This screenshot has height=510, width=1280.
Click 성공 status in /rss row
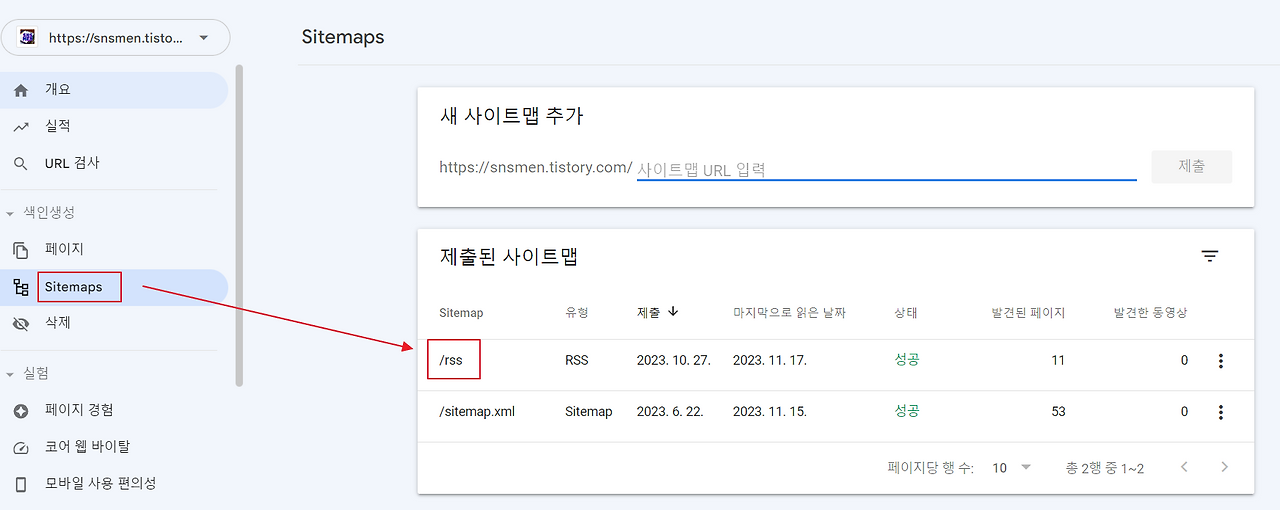(906, 360)
